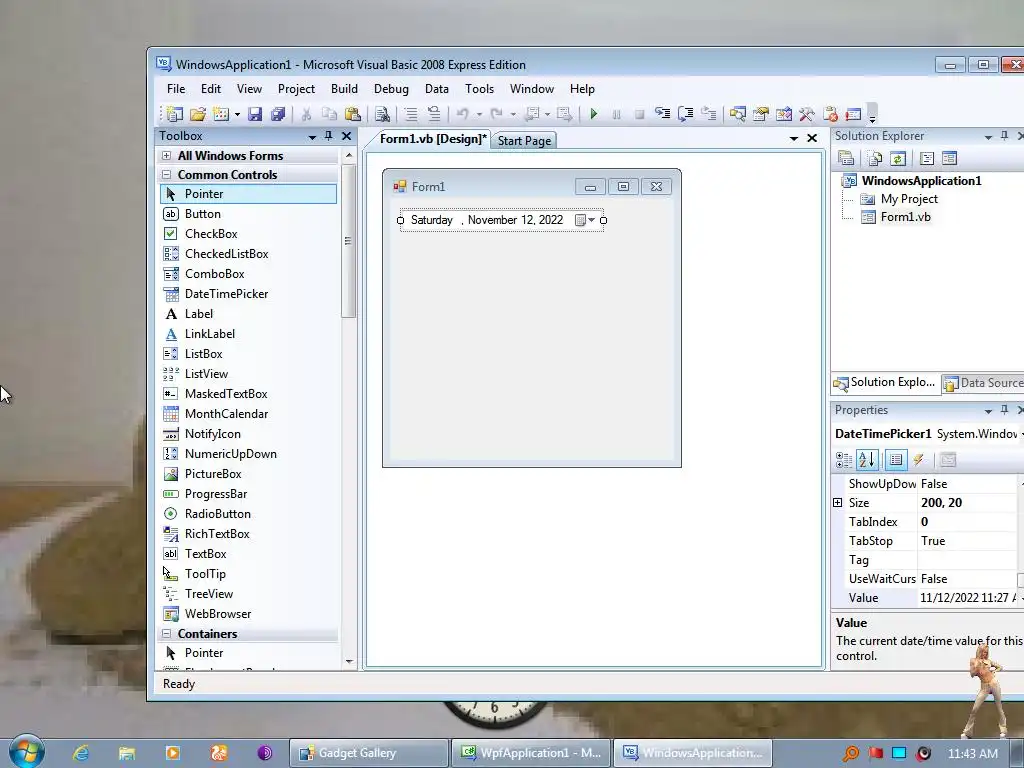Click Refresh icon in Solution Explorer

click(x=898, y=159)
